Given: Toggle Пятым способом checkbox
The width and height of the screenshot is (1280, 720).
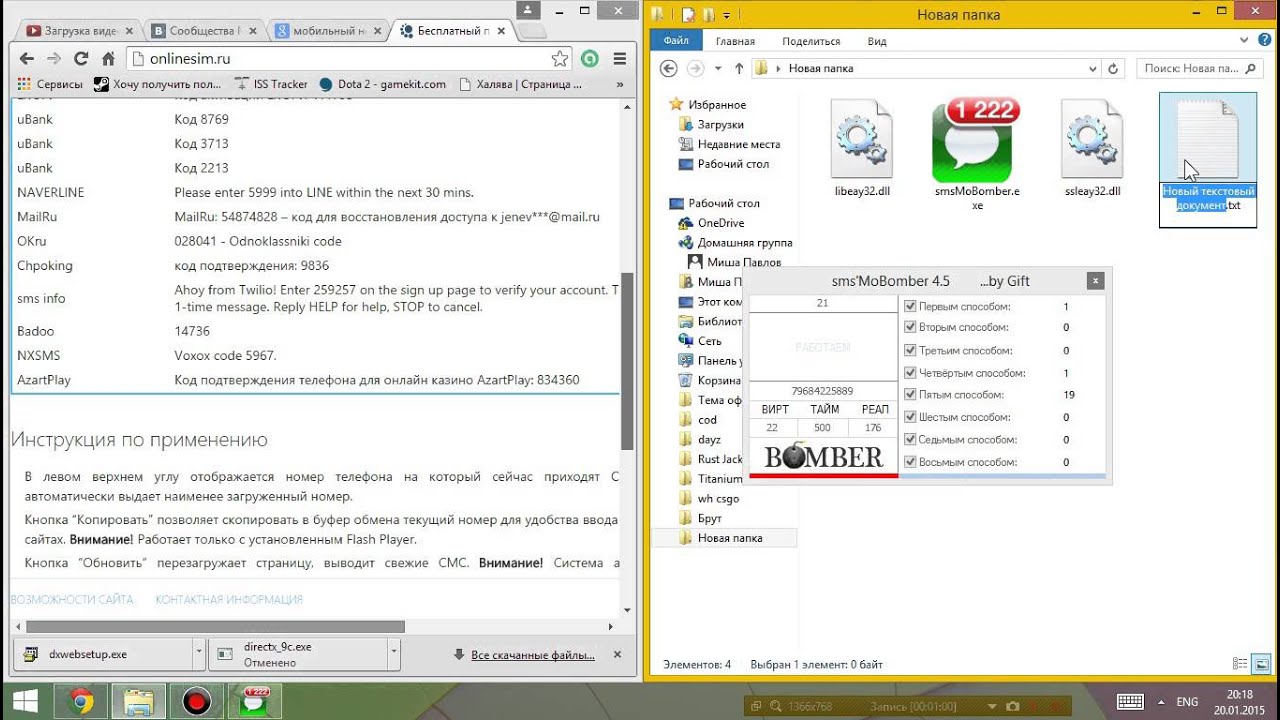Looking at the screenshot, I should [910, 395].
